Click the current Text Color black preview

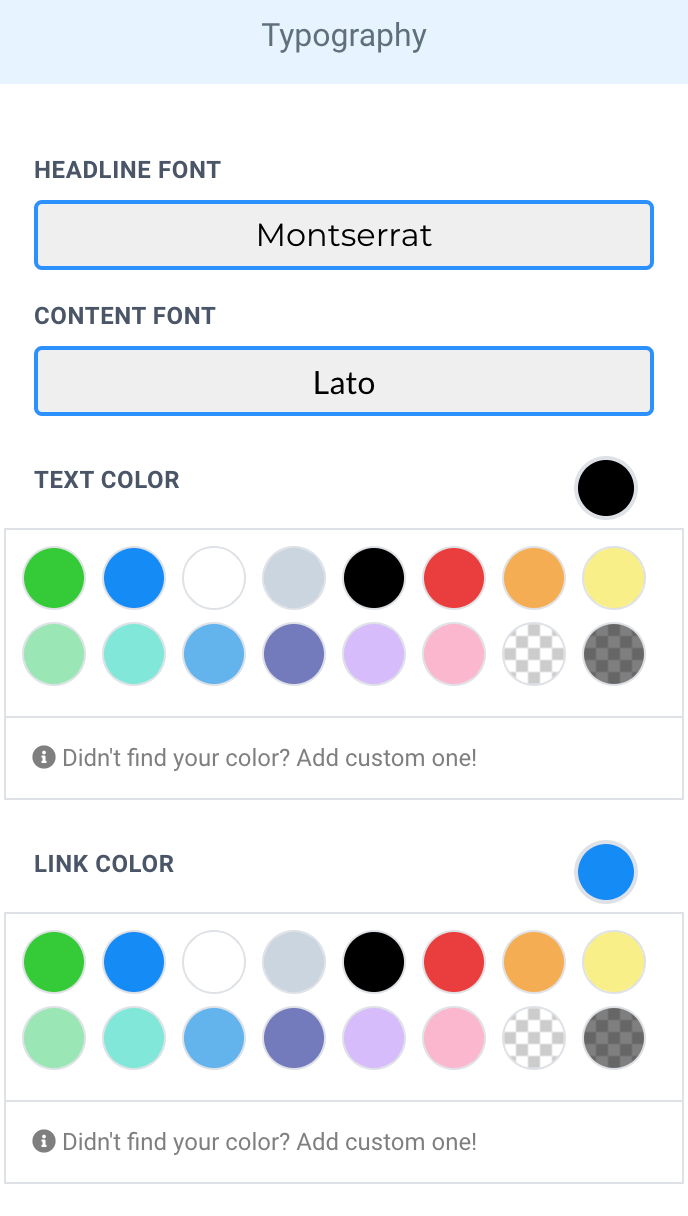(606, 488)
